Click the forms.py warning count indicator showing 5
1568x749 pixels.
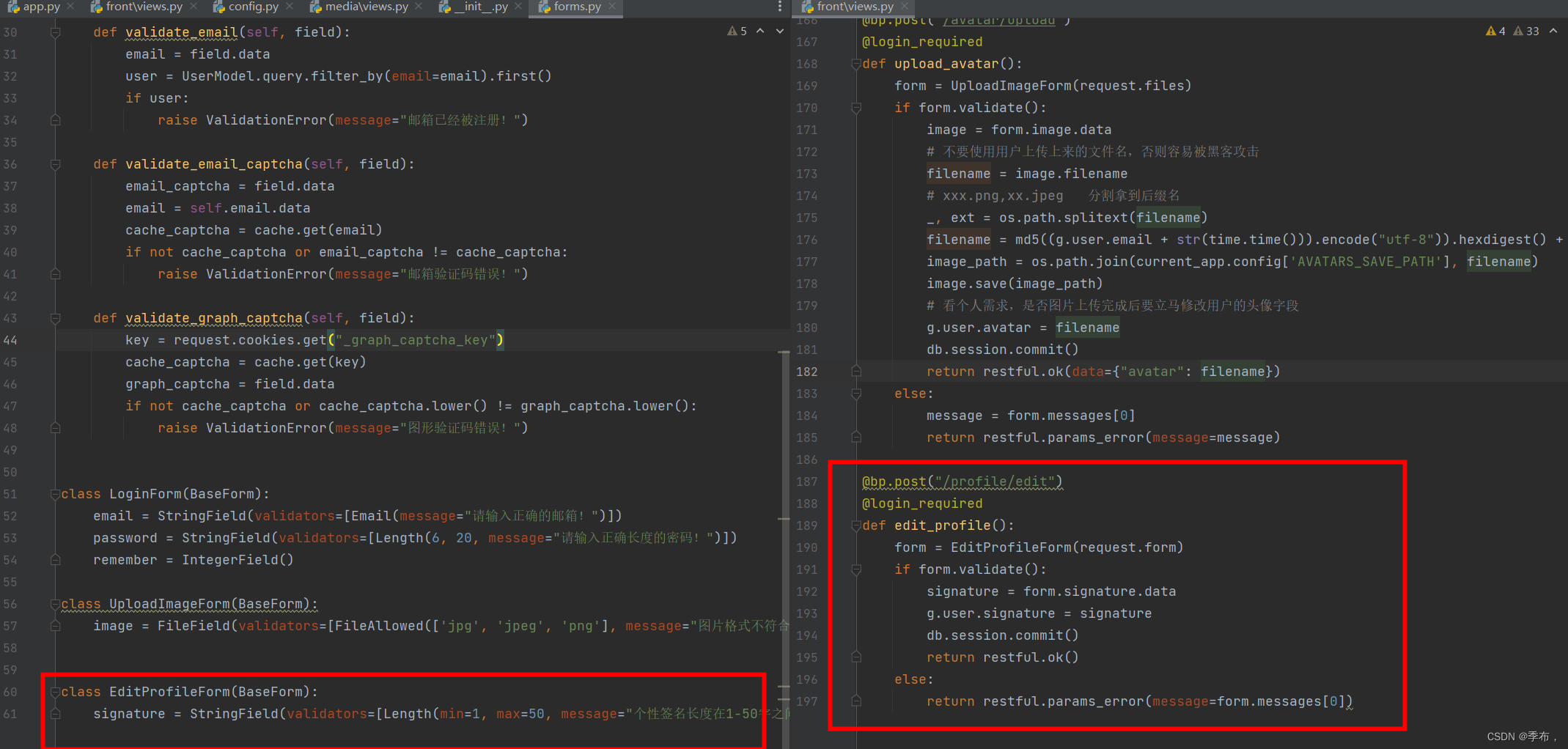[737, 32]
